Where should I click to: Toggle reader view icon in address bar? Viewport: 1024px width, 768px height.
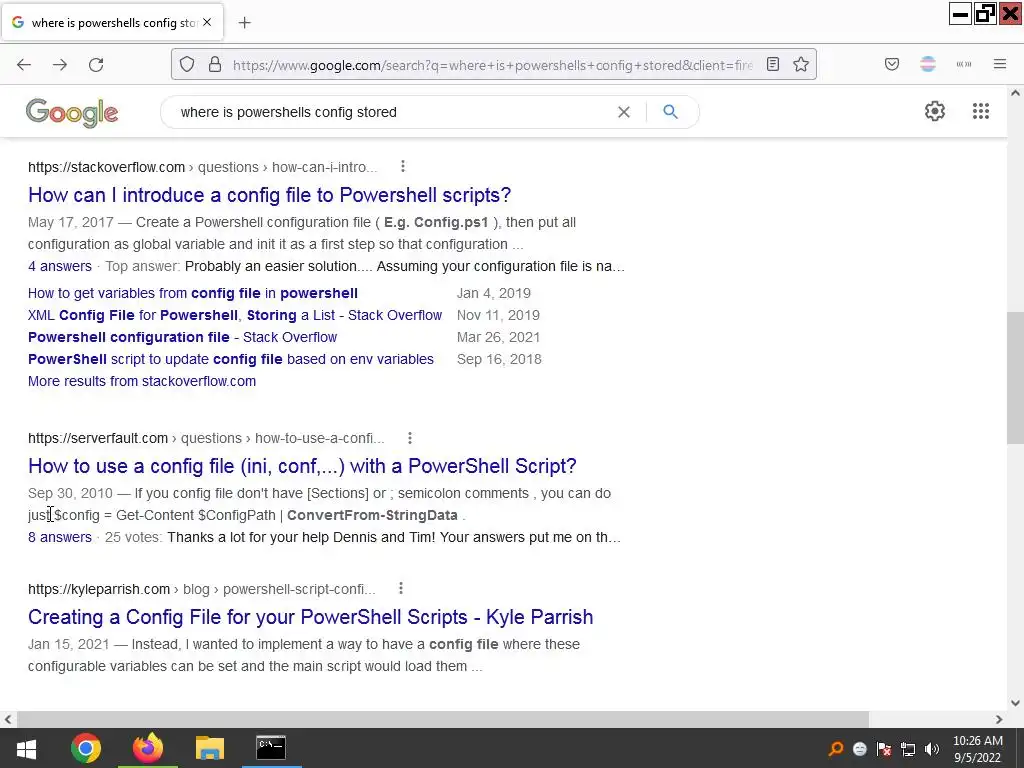(x=773, y=65)
